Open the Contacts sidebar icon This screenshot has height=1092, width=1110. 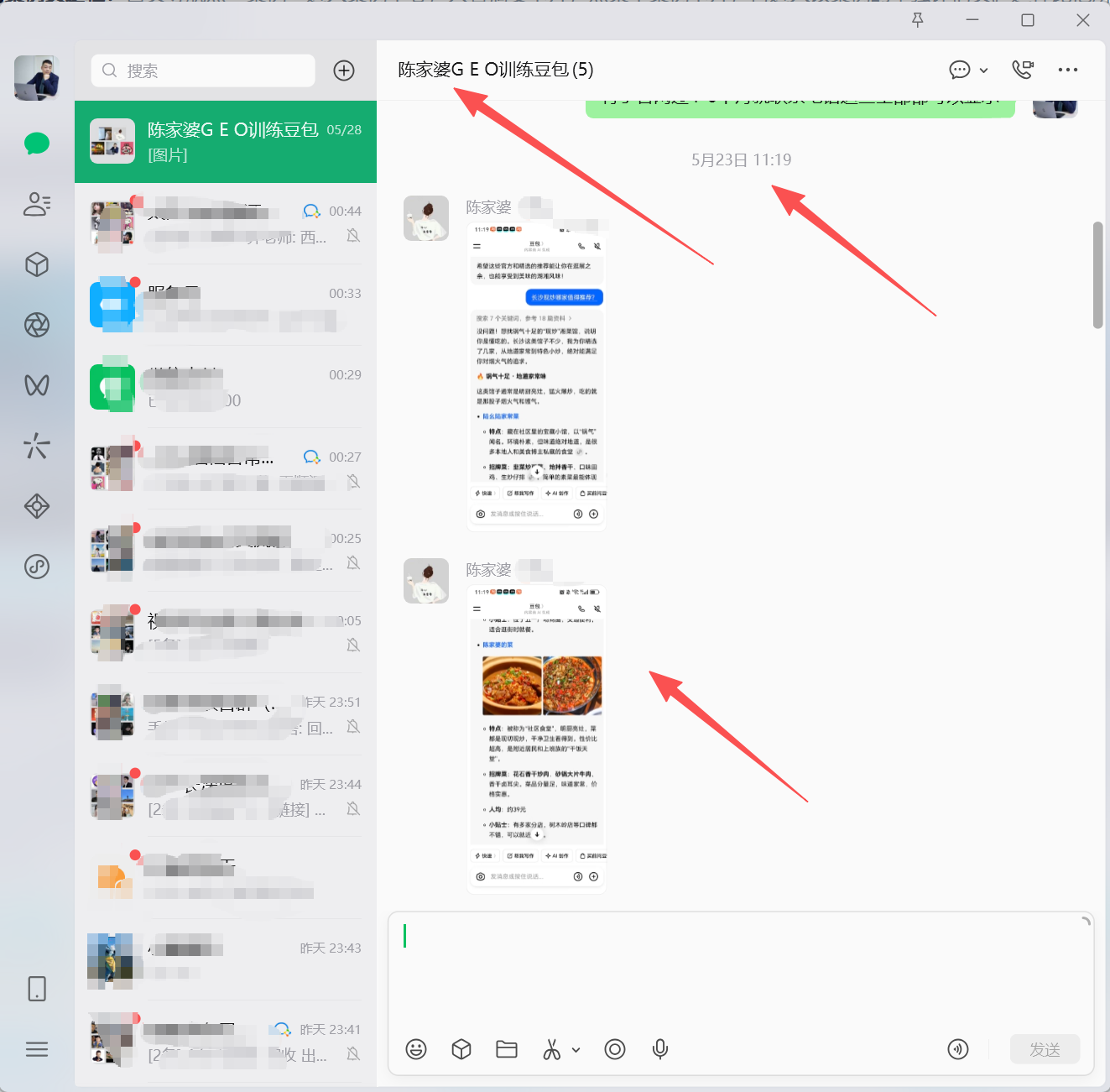click(x=37, y=204)
